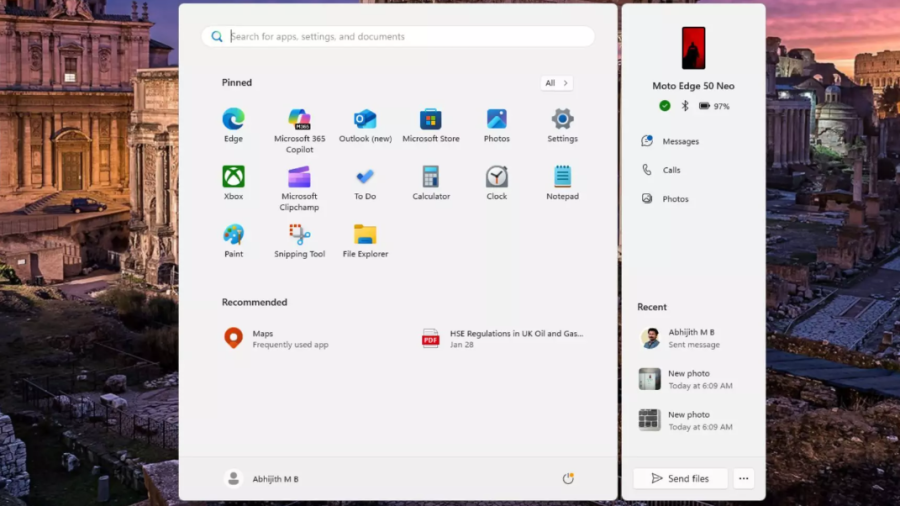The image size is (900, 506).
Task: Click the search magnifier icon
Action: point(216,37)
